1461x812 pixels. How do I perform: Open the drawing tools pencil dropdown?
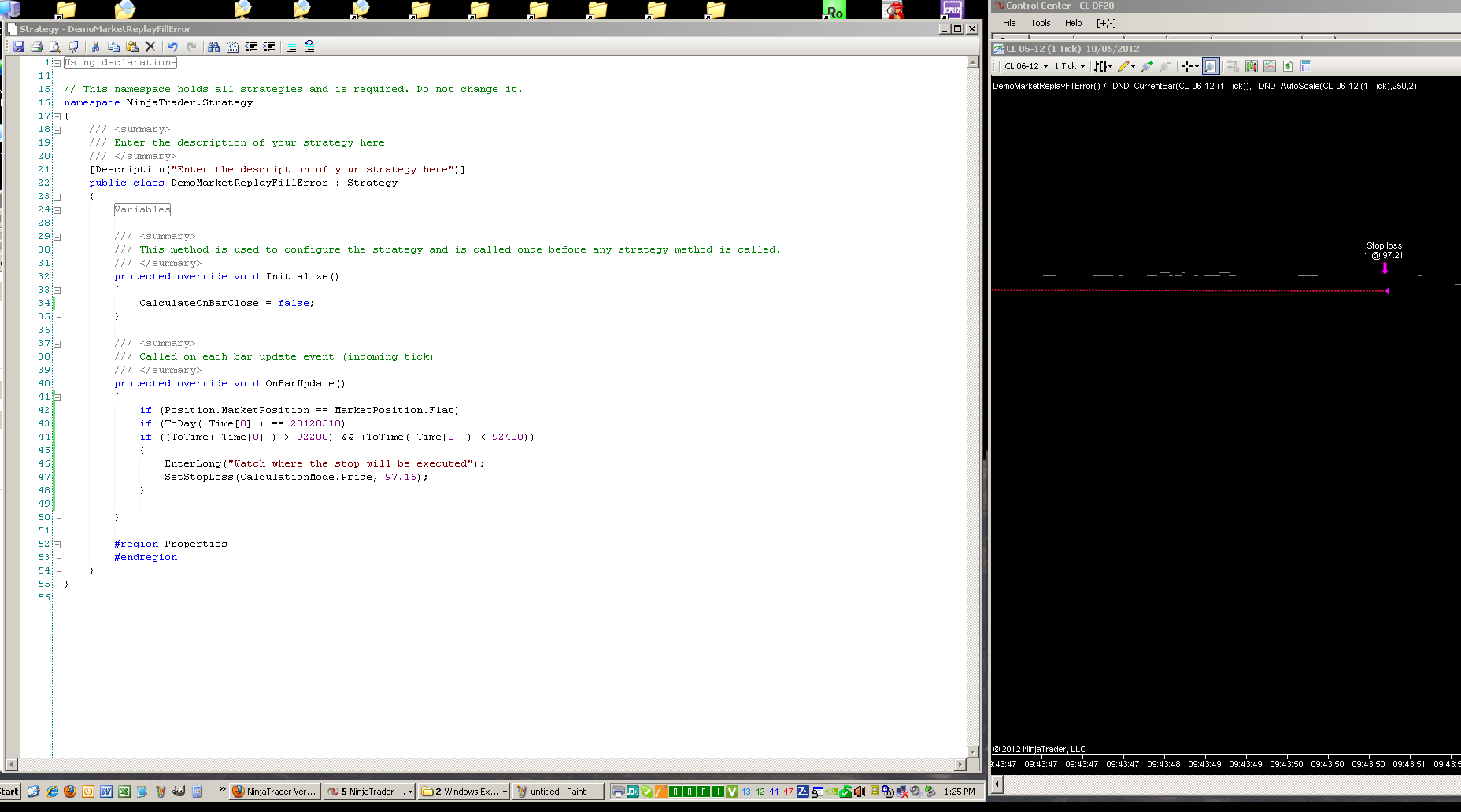tap(1126, 66)
